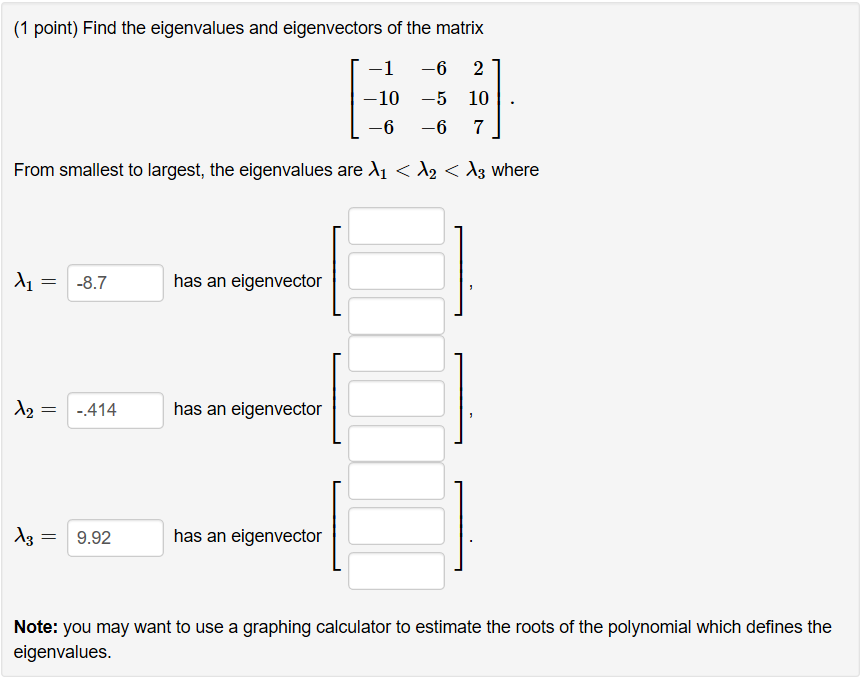Select the top entry of λ1's eigenvector
The height and width of the screenshot is (680, 868).
395,226
